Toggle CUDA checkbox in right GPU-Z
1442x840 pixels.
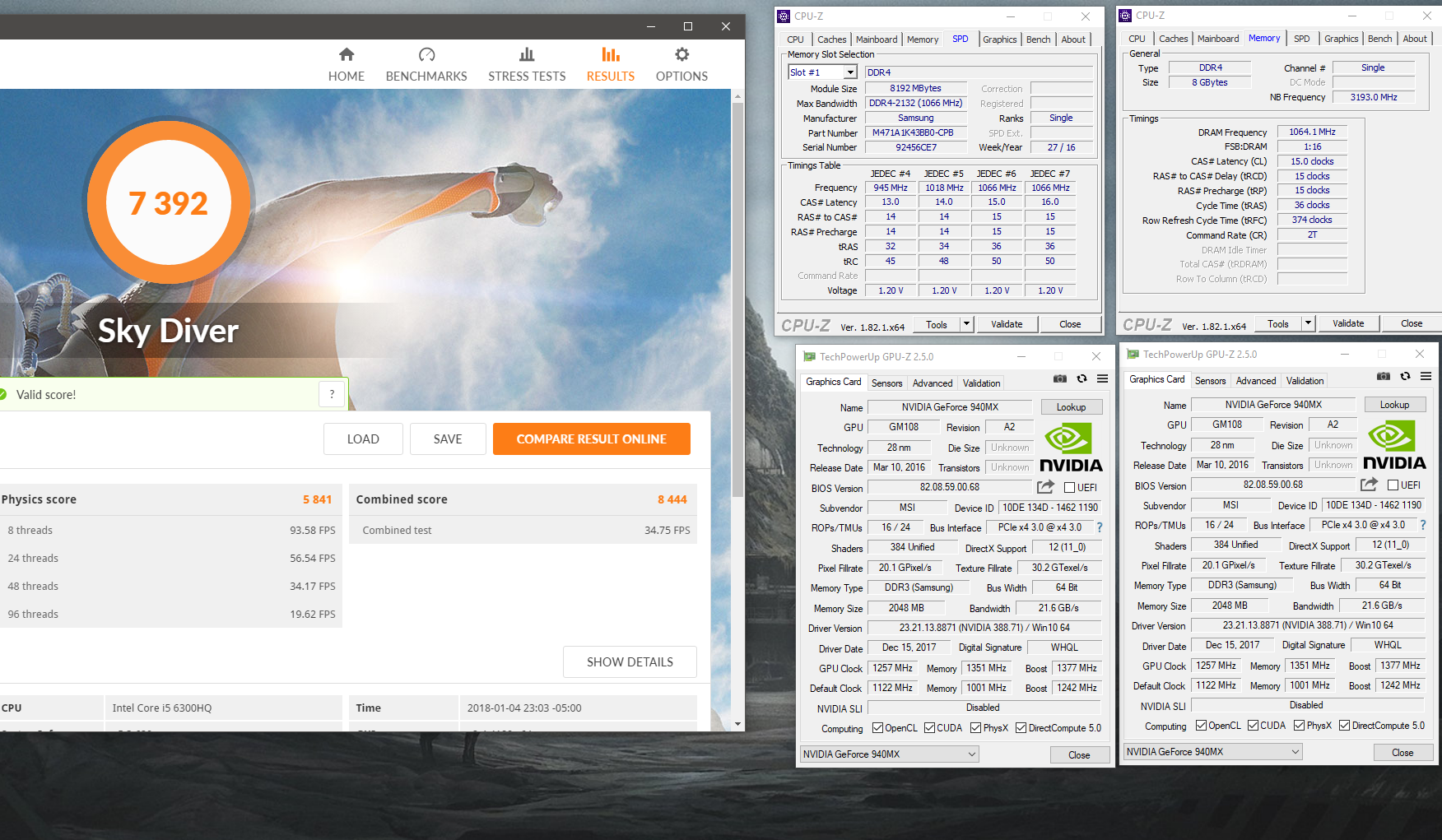(x=1253, y=726)
